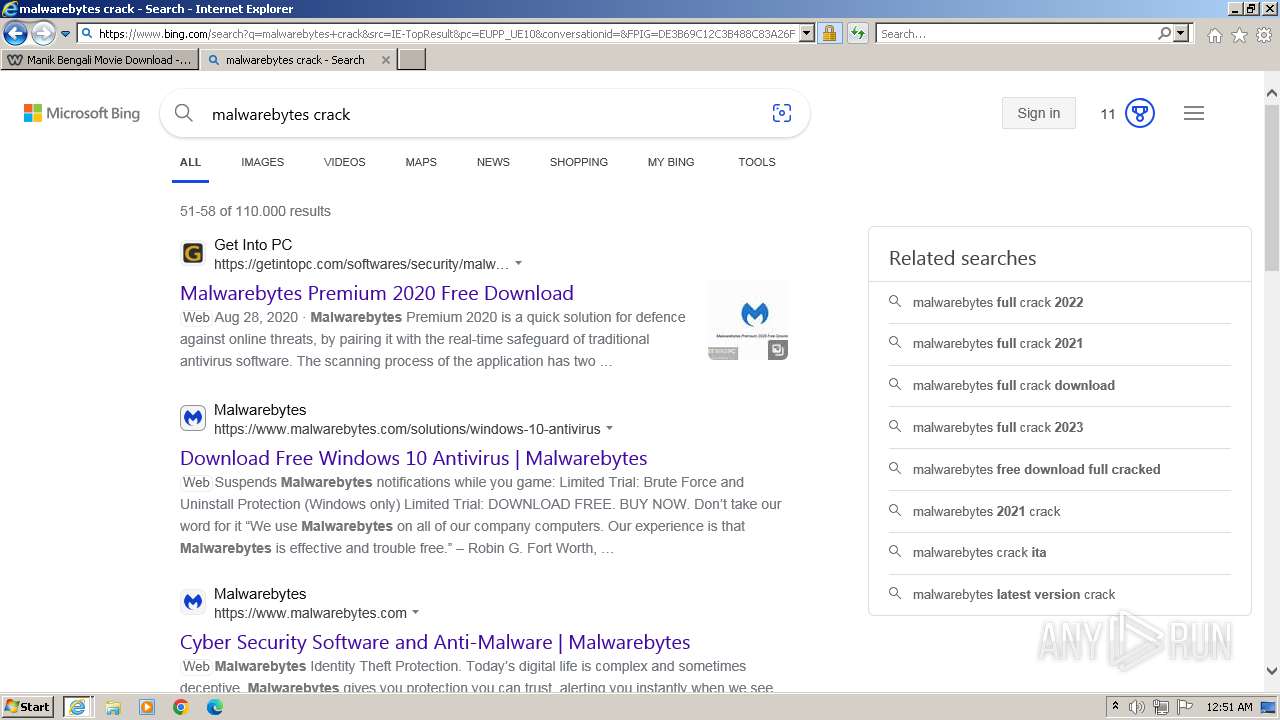Screen dimensions: 1280x720
Task: Click the refresh page icon
Action: [x=857, y=34]
